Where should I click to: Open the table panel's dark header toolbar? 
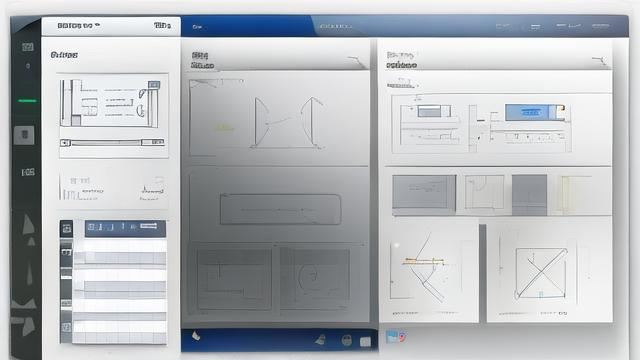click(125, 229)
